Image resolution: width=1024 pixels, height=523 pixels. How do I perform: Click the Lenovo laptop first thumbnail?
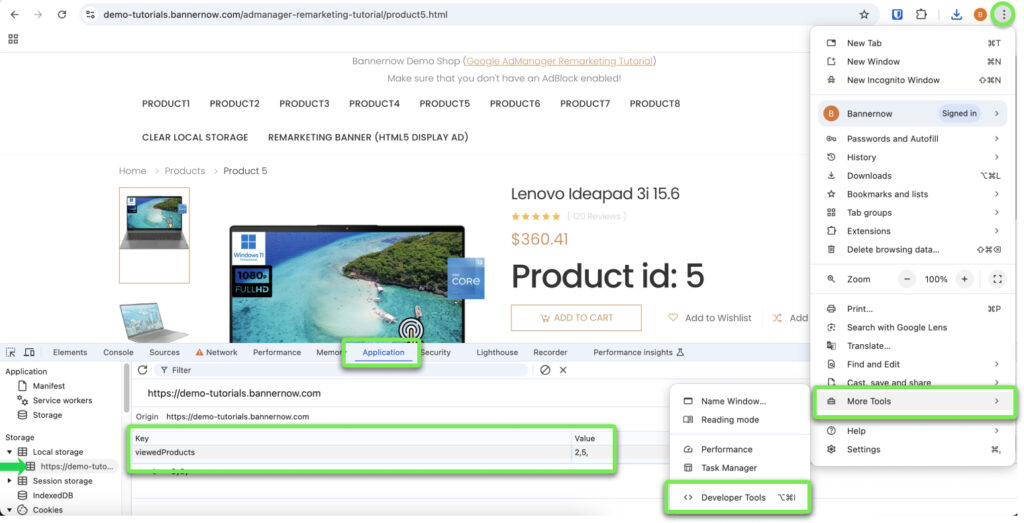coord(154,236)
